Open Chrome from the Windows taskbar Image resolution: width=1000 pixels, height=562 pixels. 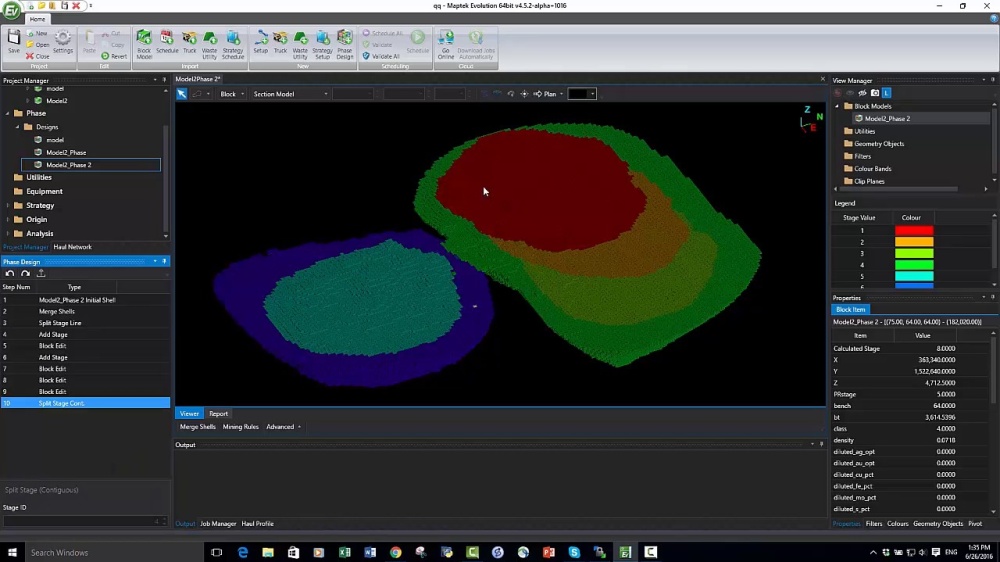[x=395, y=552]
